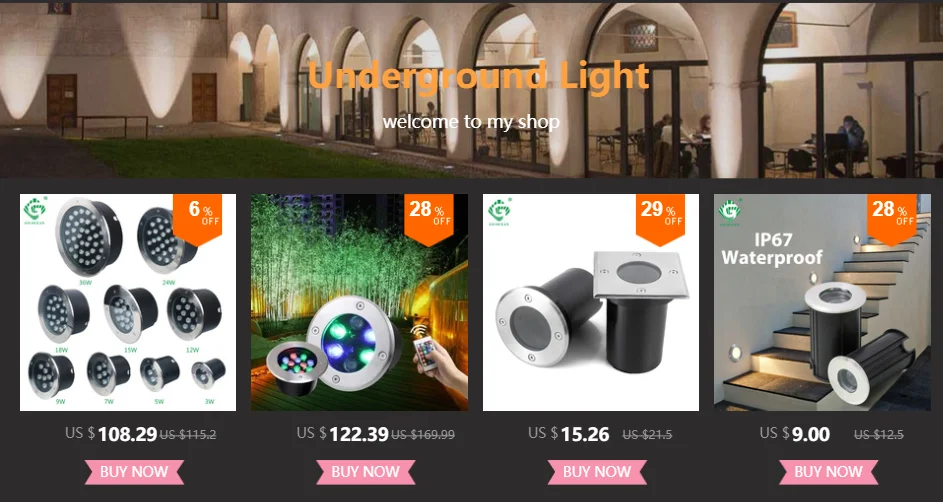The width and height of the screenshot is (943, 502).
Task: Buy the US $108.29 product now
Action: click(134, 472)
